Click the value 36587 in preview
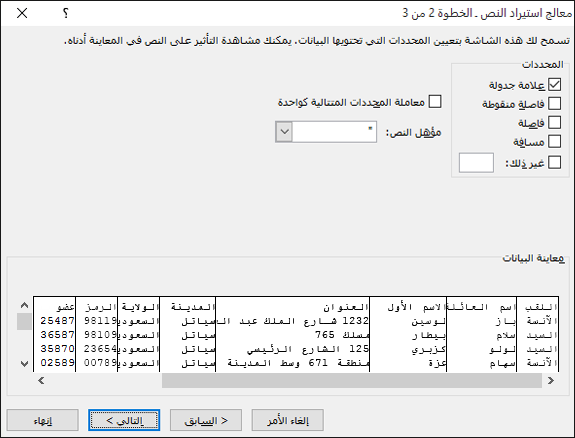575x438 pixels. [58, 335]
